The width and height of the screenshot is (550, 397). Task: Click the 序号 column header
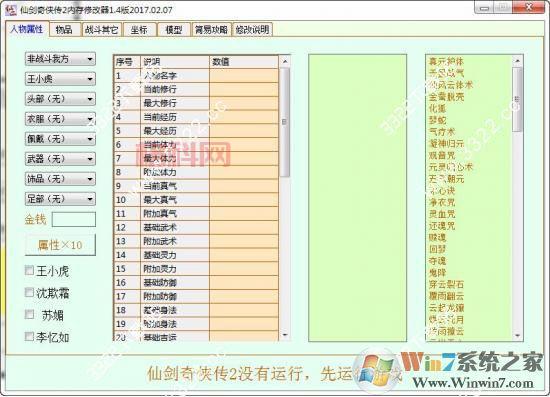127,62
